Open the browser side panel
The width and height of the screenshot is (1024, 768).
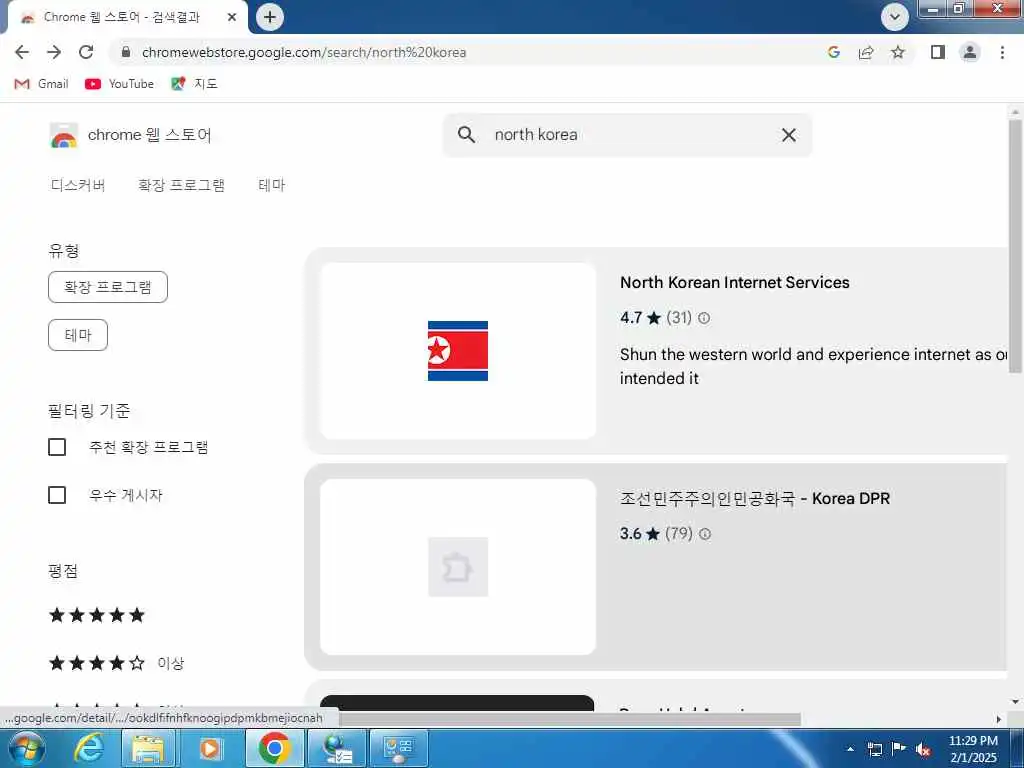tap(938, 52)
